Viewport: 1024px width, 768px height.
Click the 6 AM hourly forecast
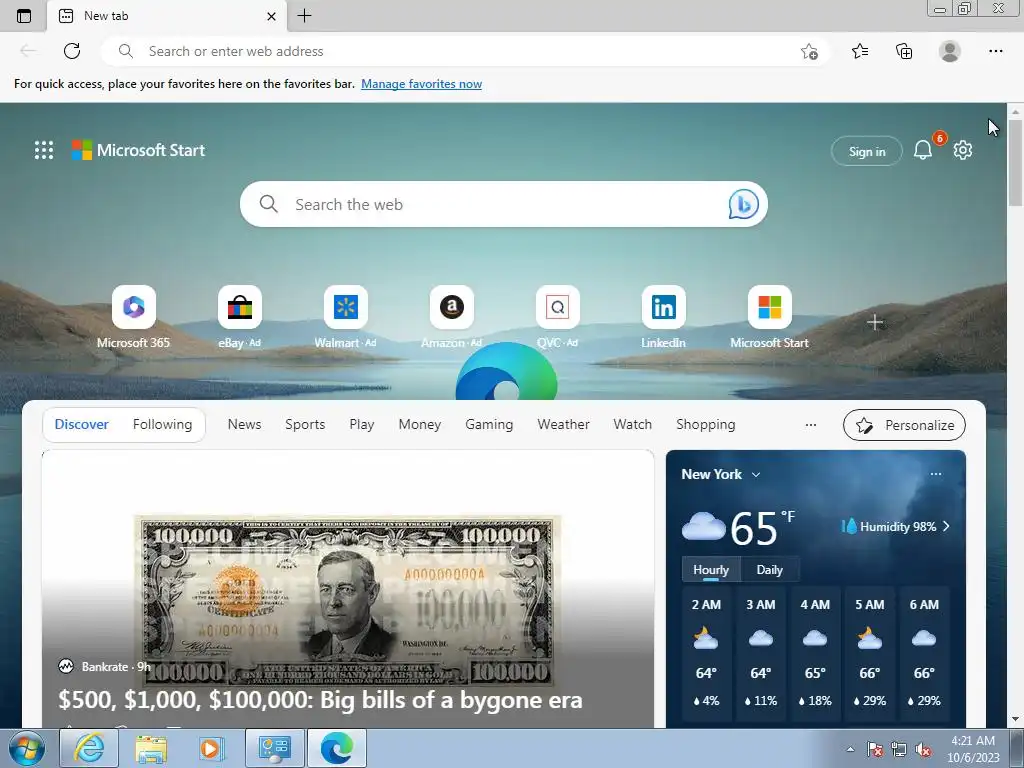point(924,653)
